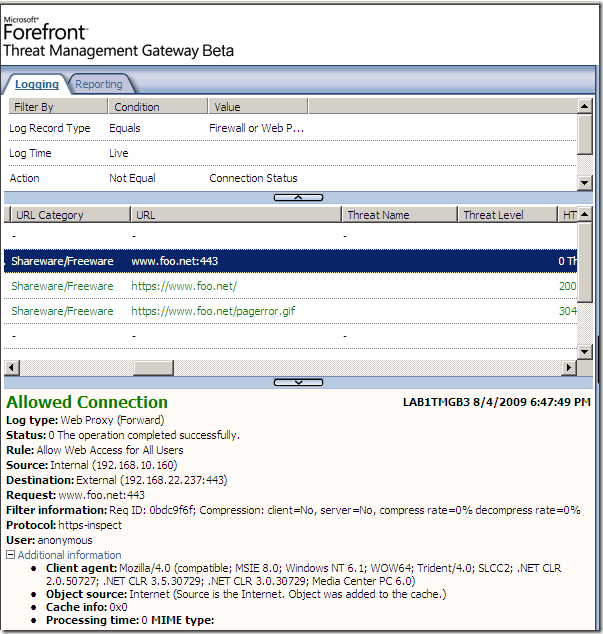Click the Status operation completed line
The image size is (603, 634).
[x=123, y=435]
